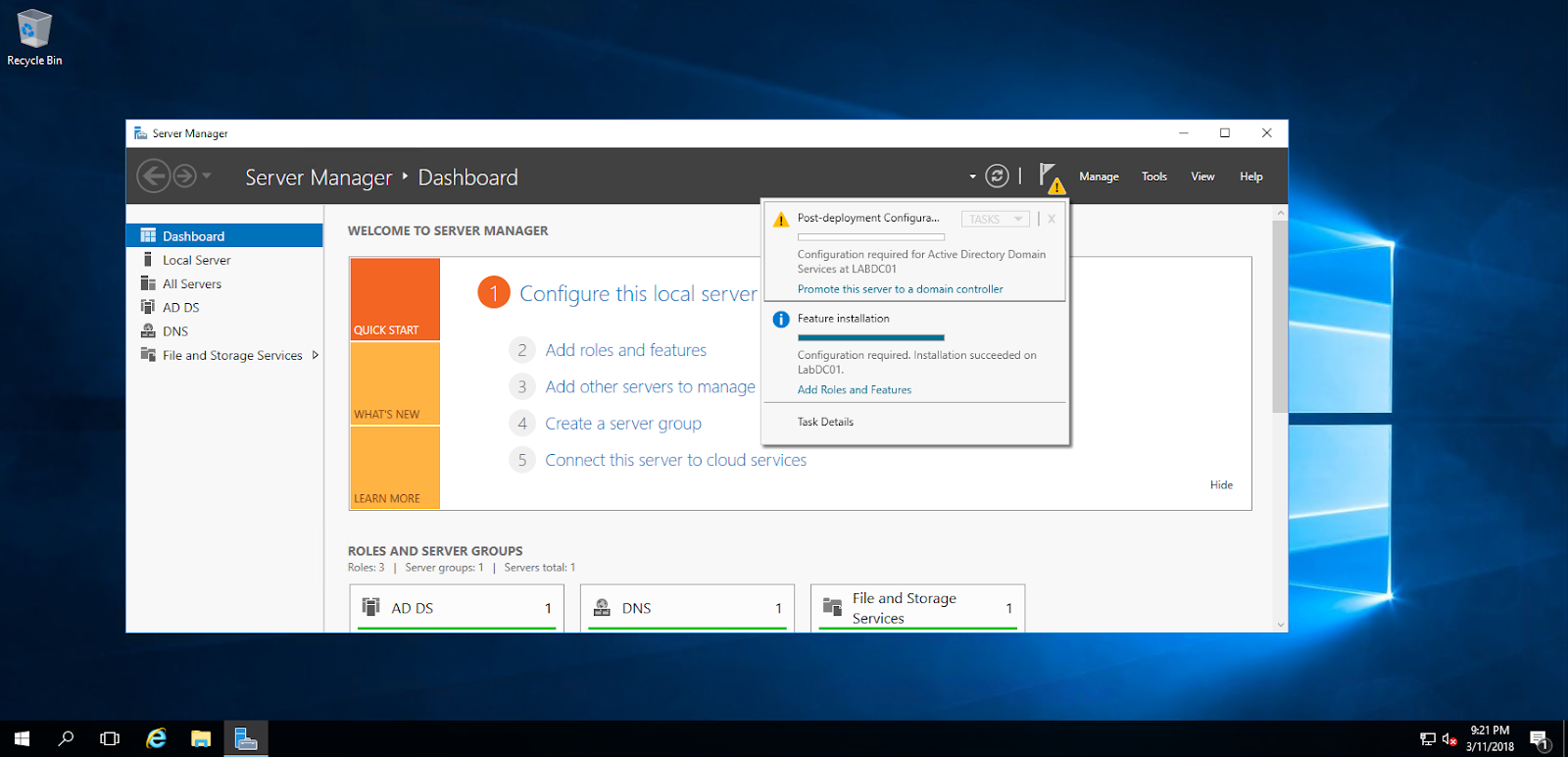Switch to the WHAT'S NEW tile
This screenshot has height=757, width=1568.
click(x=395, y=383)
